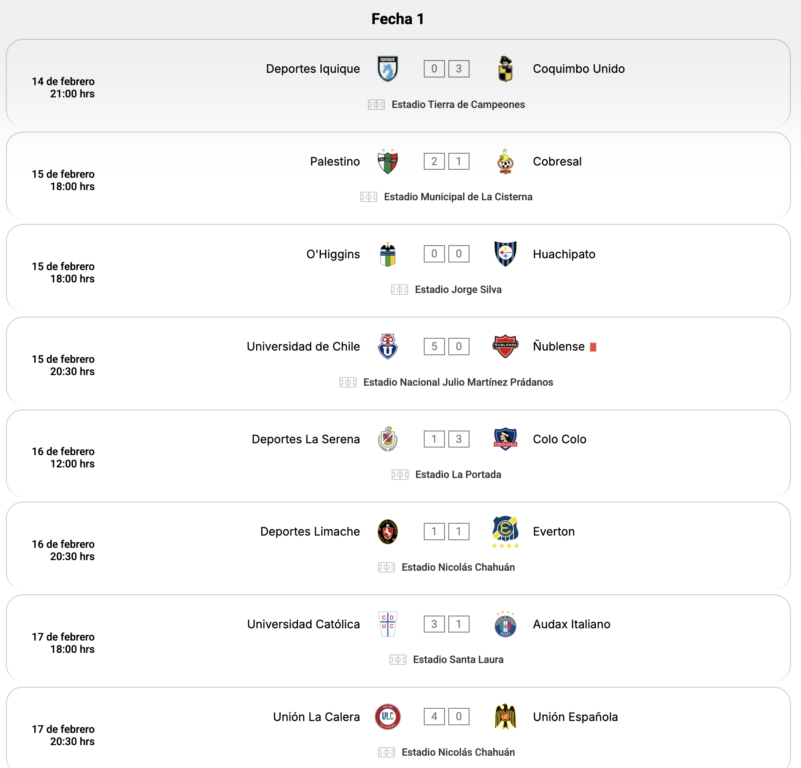Click the Huachipato shield logo

(x=505, y=254)
